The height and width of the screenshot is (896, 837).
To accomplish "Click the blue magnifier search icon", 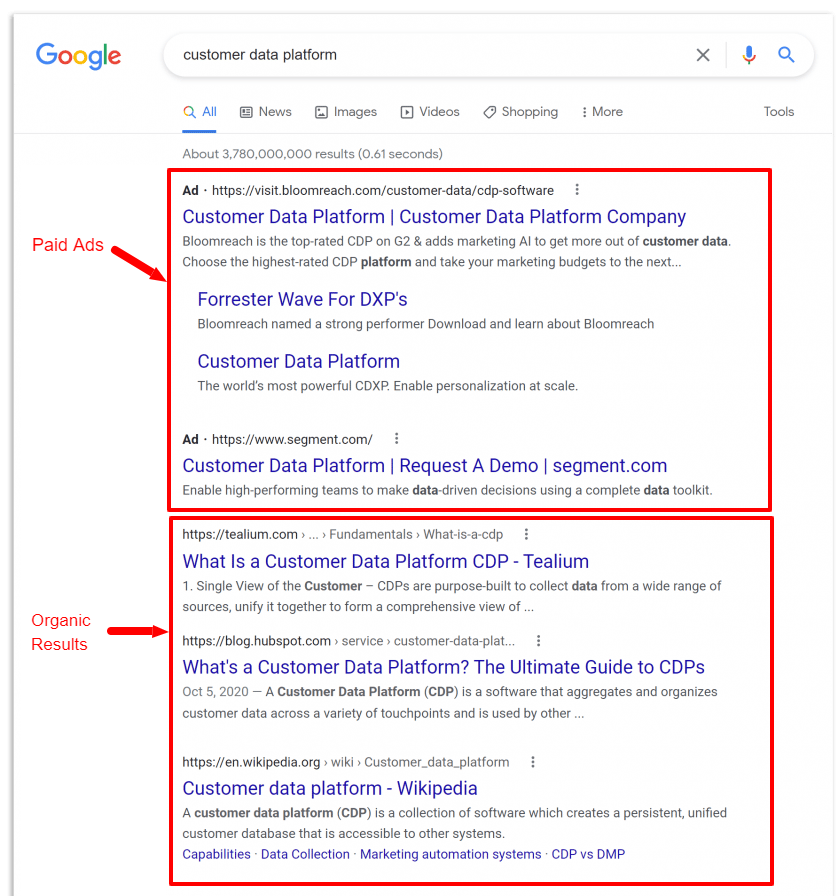I will [x=786, y=55].
